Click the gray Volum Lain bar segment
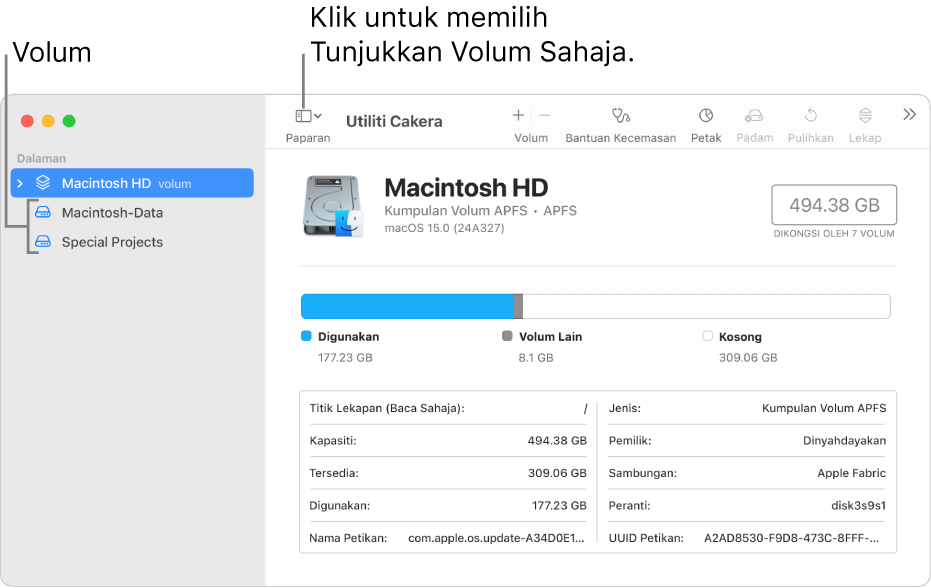The image size is (931, 588). [x=518, y=306]
